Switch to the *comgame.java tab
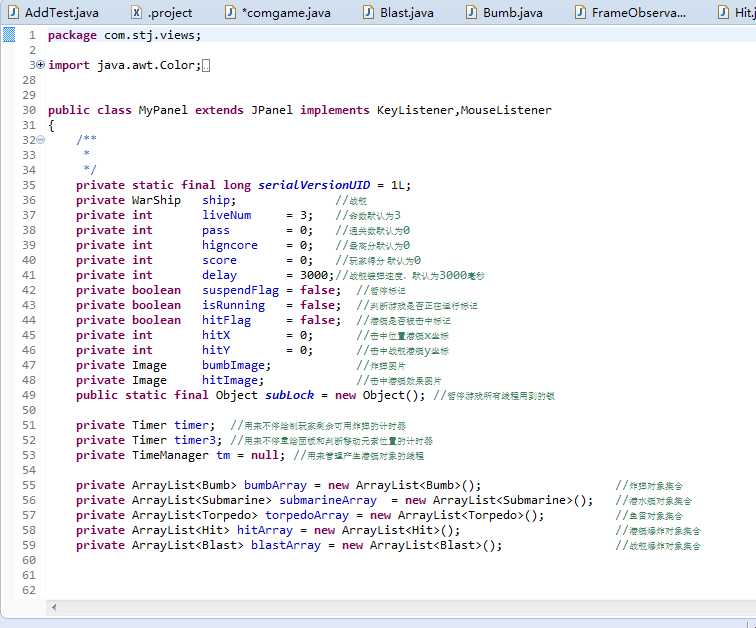Screen dimensions: 756x628 pyautogui.click(x=279, y=13)
